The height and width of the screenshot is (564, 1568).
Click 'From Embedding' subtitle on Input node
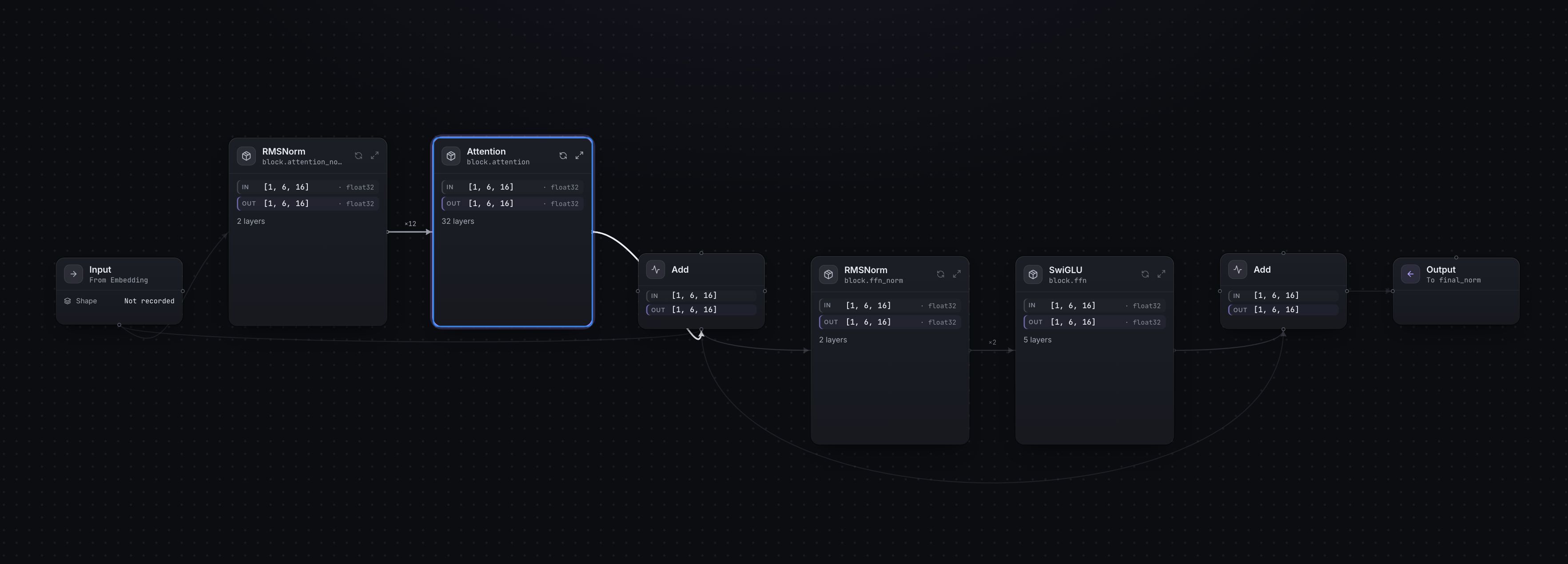pos(118,281)
